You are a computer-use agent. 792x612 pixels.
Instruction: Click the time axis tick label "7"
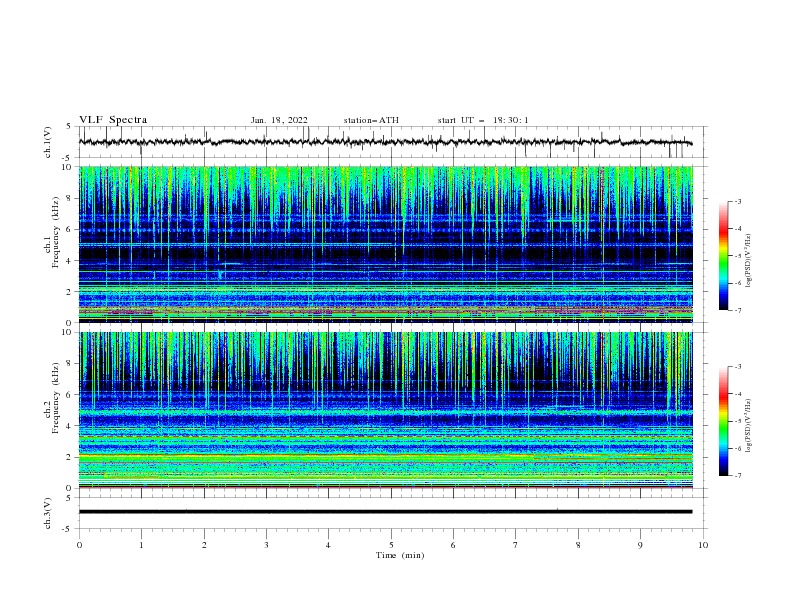516,545
